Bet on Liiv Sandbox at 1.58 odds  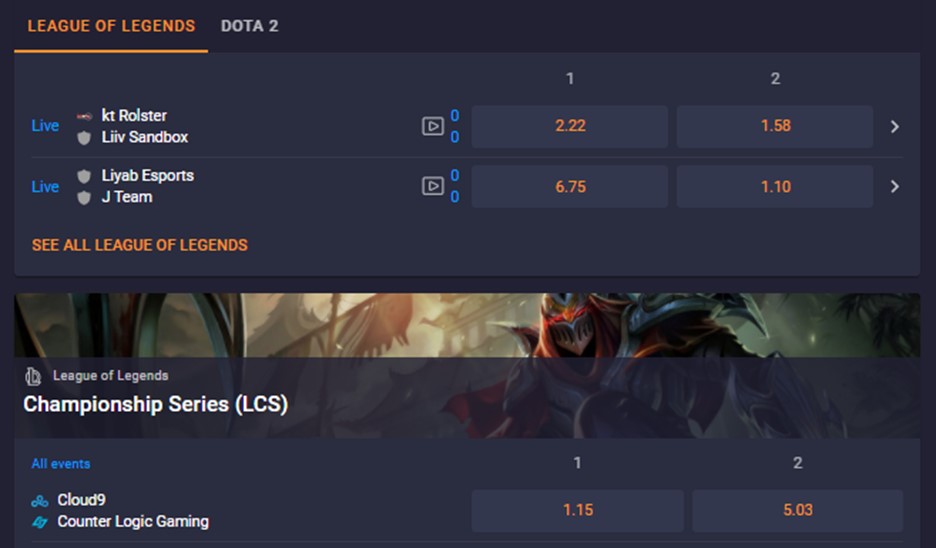pos(775,127)
